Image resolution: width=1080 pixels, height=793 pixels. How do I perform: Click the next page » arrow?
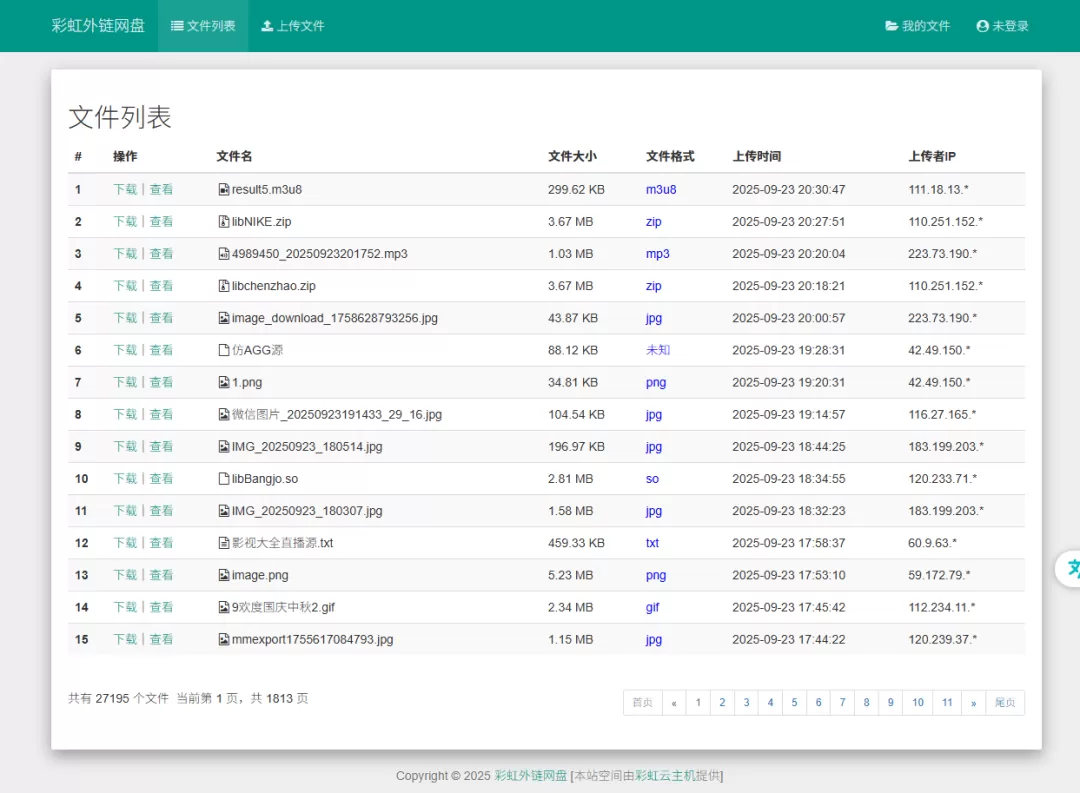973,703
